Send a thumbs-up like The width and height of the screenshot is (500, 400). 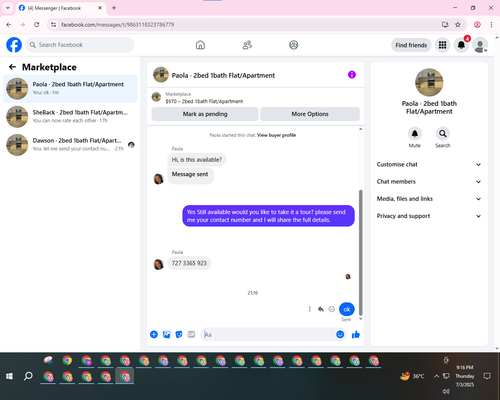[356, 334]
